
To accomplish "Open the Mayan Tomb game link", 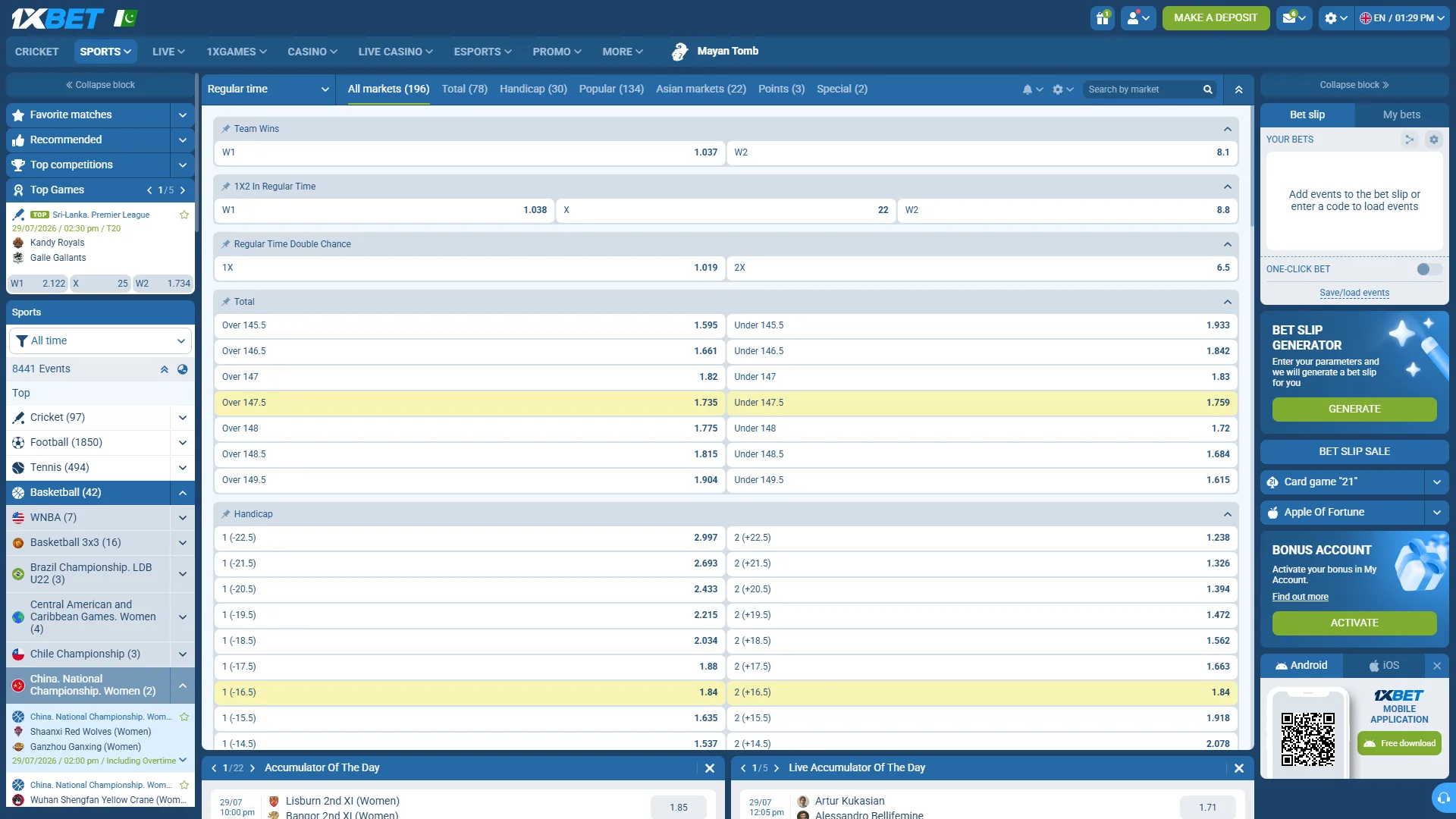I will (x=714, y=52).
